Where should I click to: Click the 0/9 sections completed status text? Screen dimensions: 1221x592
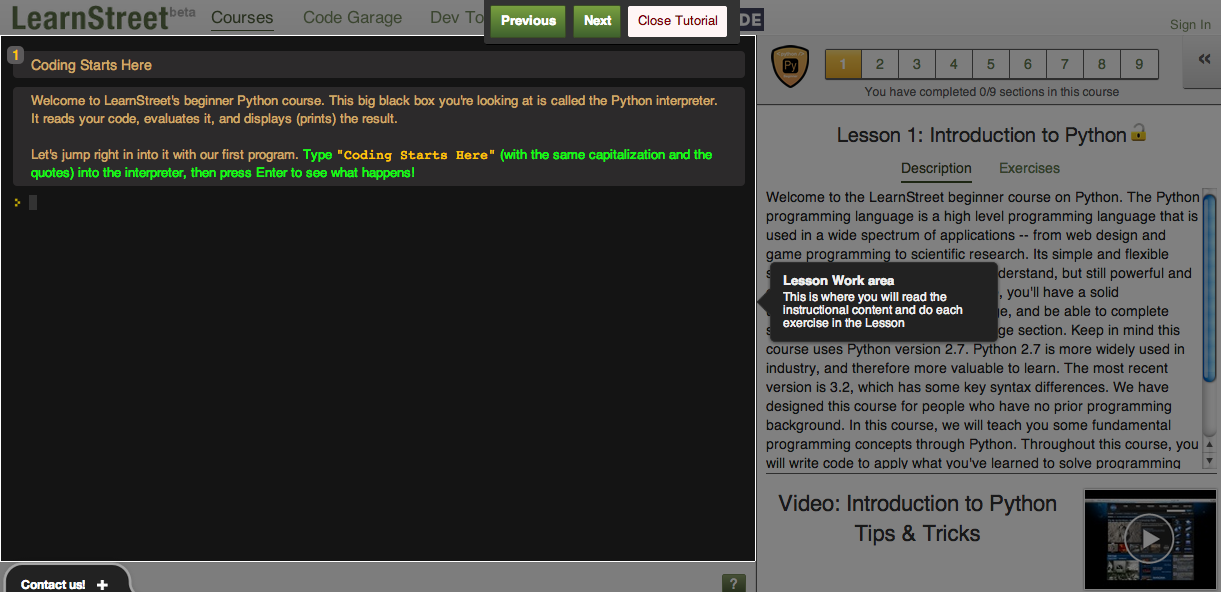(x=992, y=91)
